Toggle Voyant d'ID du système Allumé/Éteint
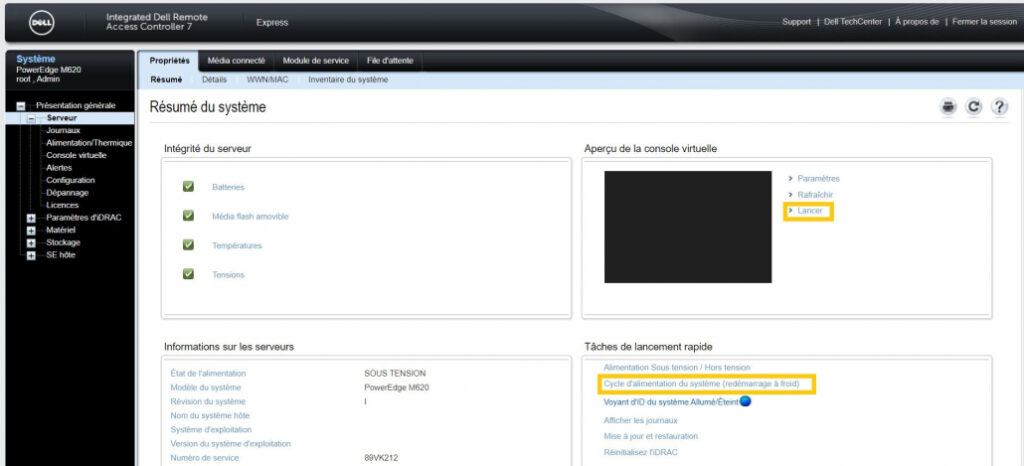Image resolution: width=1024 pixels, height=466 pixels. [x=671, y=402]
